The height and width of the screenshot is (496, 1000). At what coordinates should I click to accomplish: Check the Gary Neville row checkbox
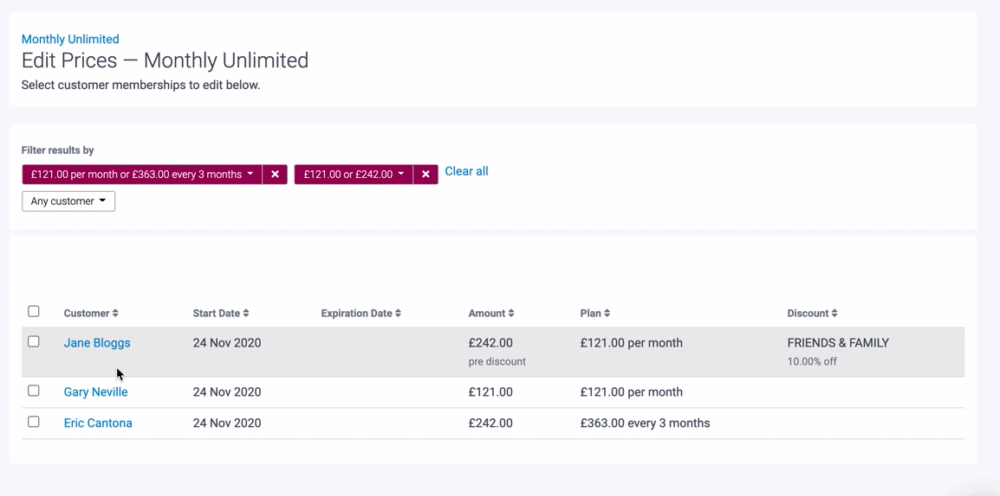(34, 391)
